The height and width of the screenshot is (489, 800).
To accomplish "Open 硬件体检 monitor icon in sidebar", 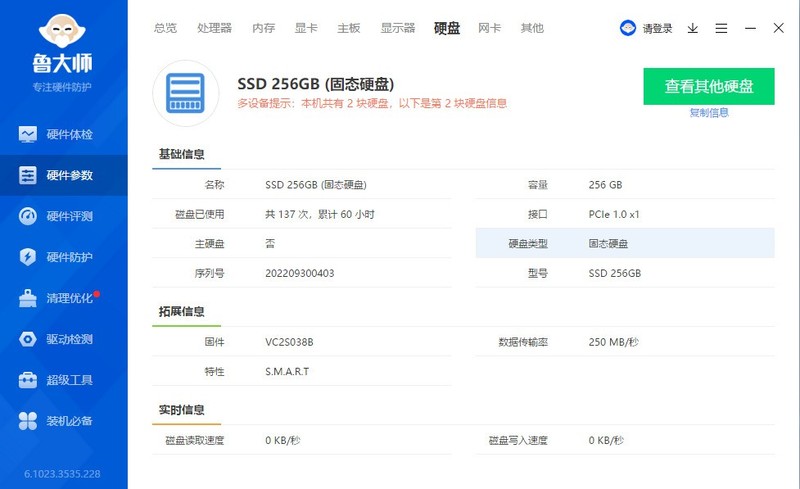I will click(x=28, y=134).
